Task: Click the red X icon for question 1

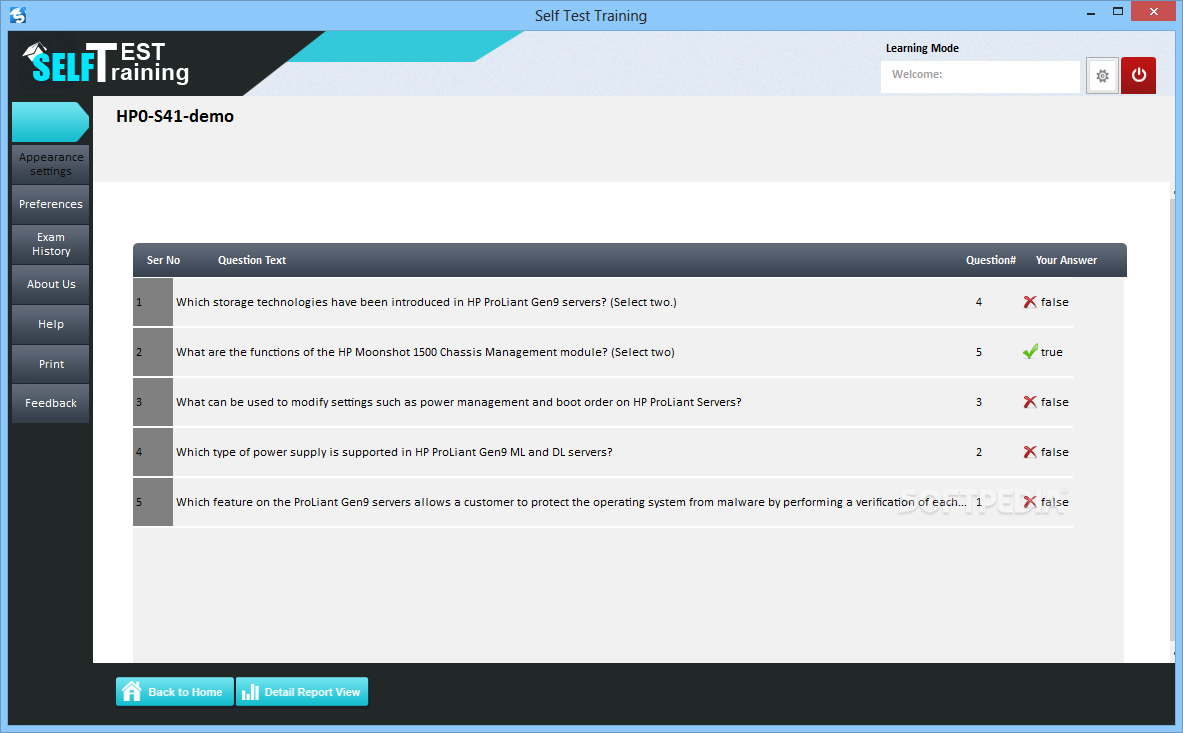Action: [x=1030, y=302]
